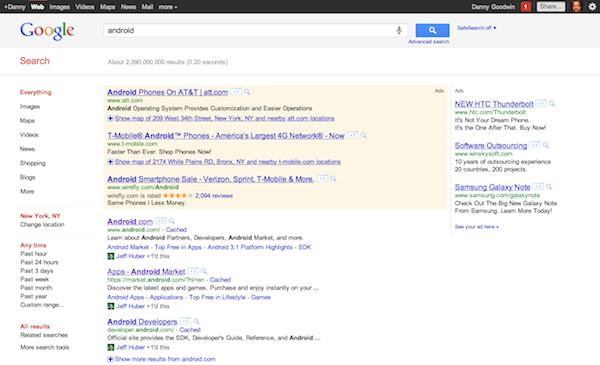
Task: Filter results to Past 24 hours
Action: 39,262
